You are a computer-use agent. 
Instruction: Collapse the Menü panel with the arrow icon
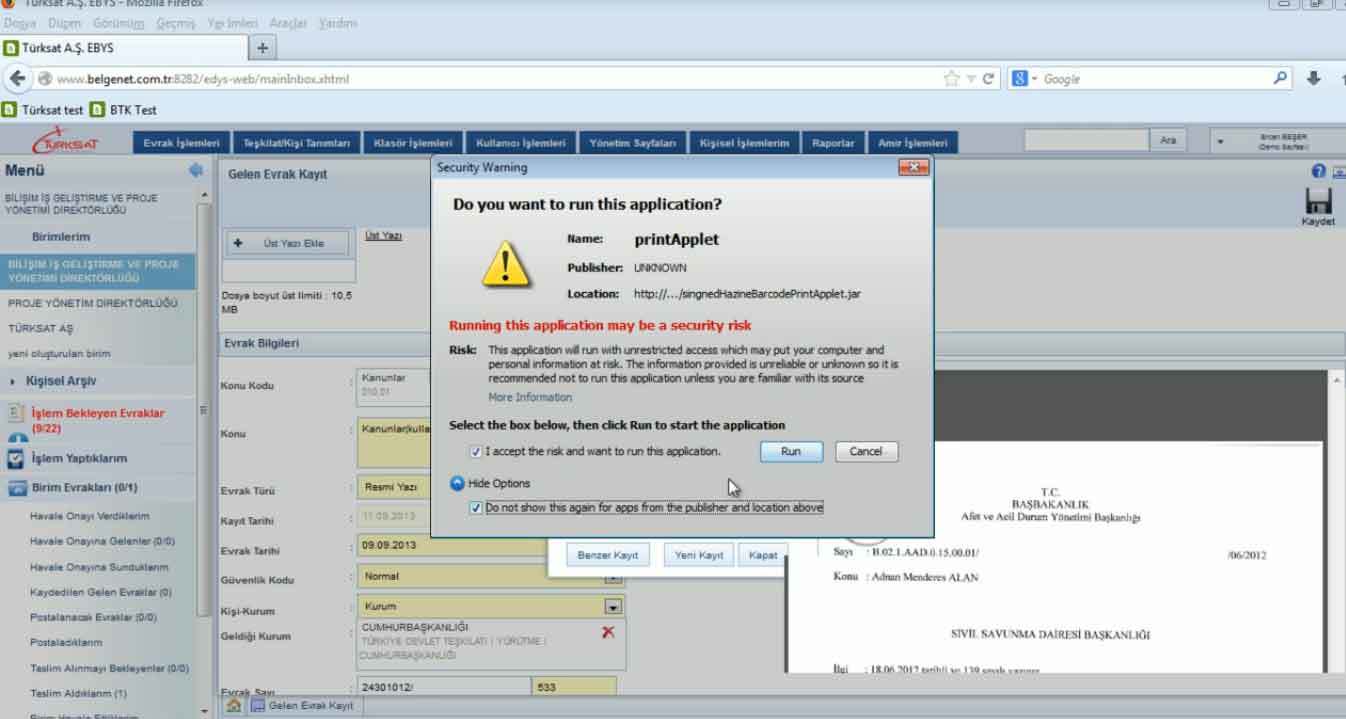[x=196, y=171]
